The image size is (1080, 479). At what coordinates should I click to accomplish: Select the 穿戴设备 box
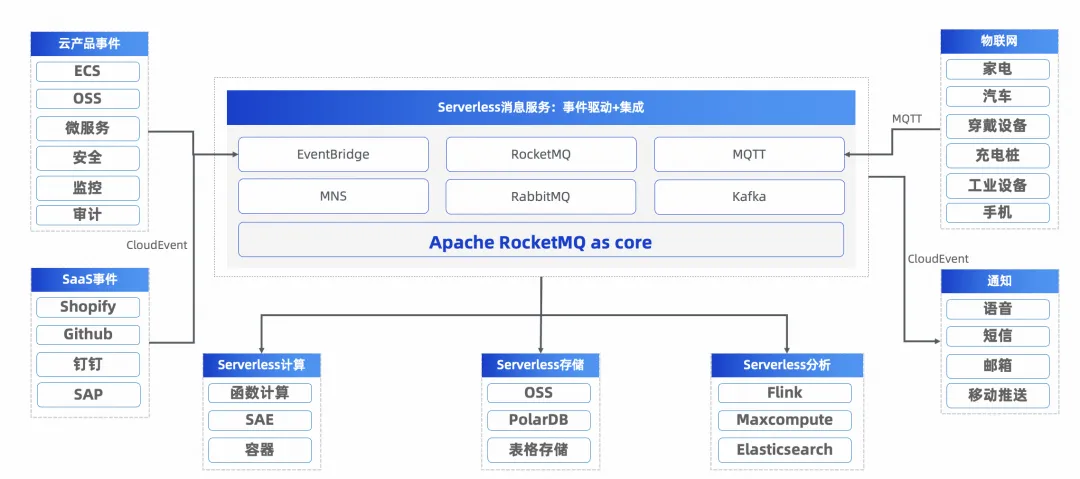click(x=997, y=126)
